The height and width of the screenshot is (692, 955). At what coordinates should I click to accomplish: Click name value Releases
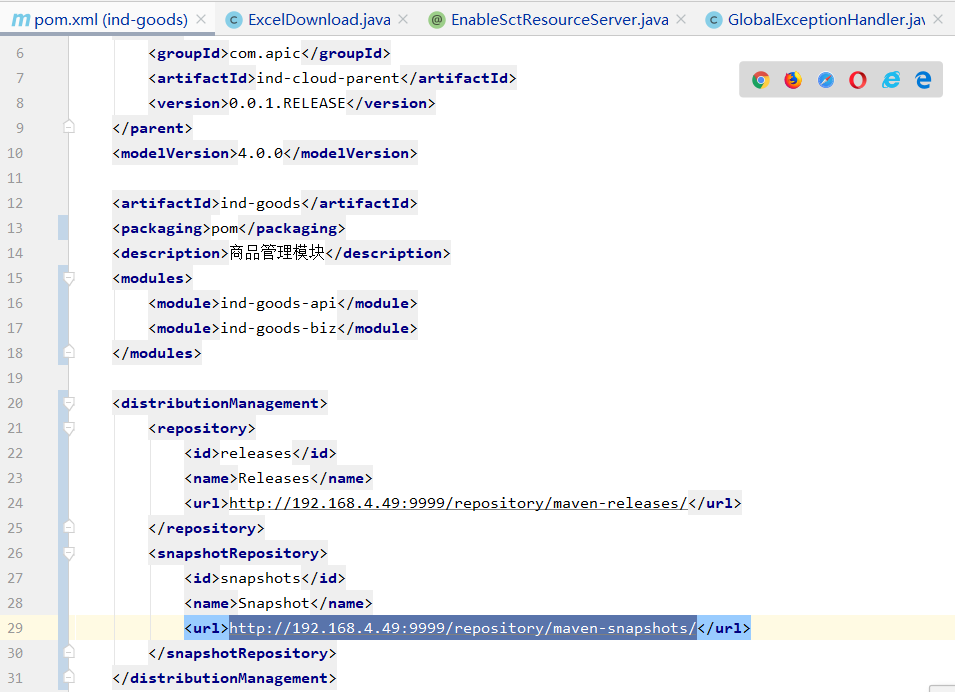(274, 478)
